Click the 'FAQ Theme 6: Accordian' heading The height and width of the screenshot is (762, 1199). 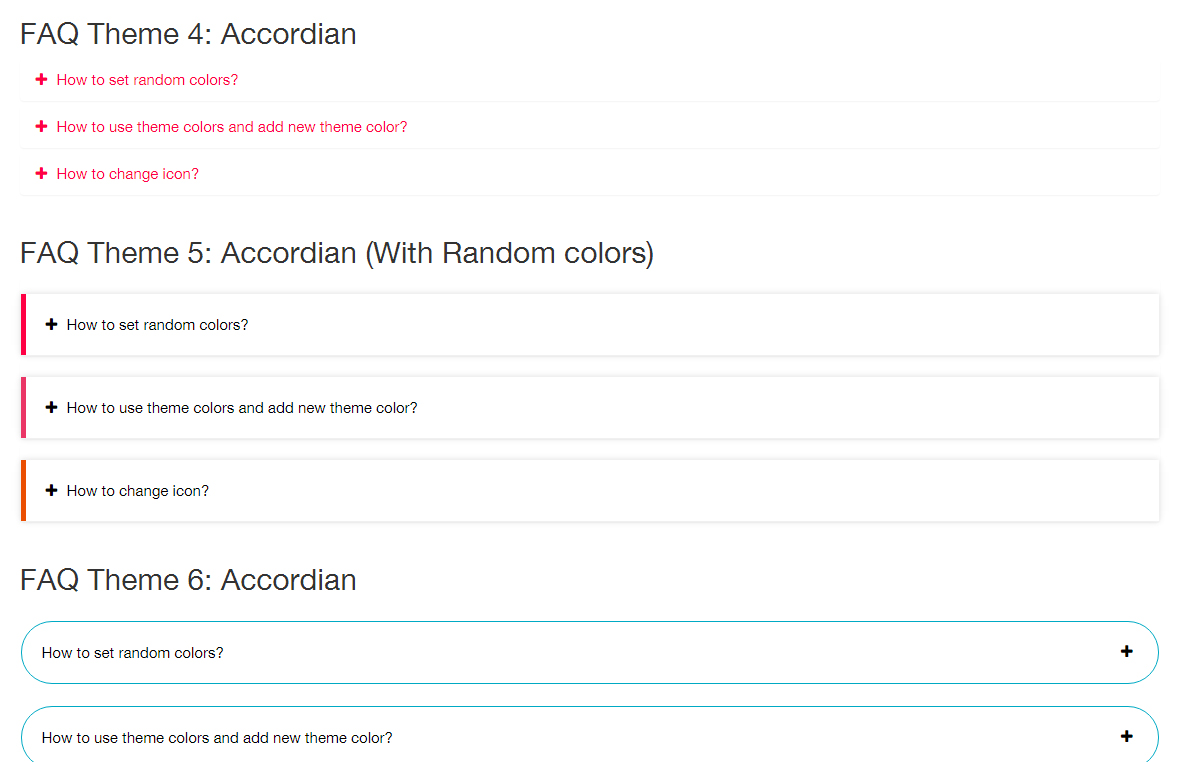click(x=188, y=580)
